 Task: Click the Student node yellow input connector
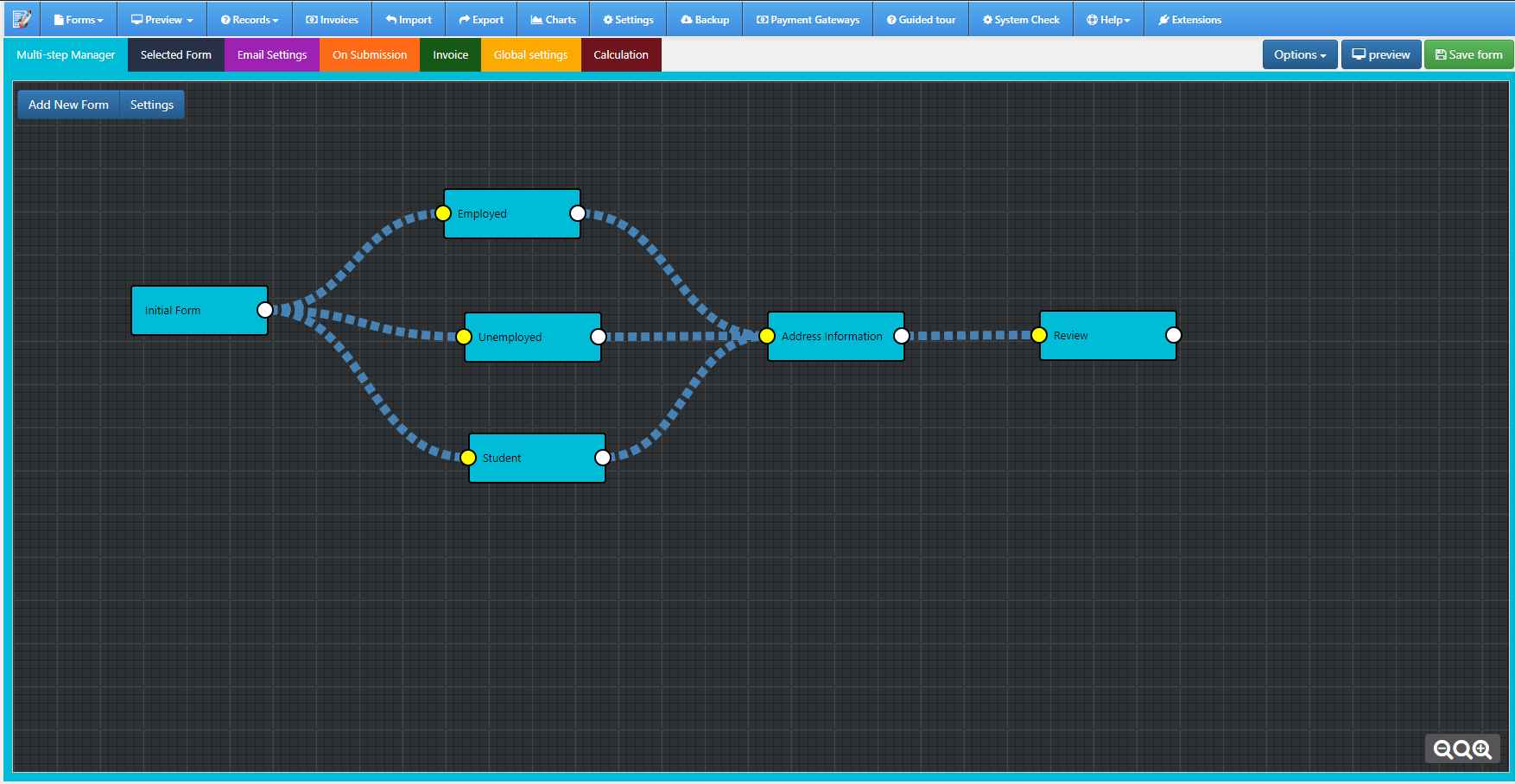[x=468, y=458]
